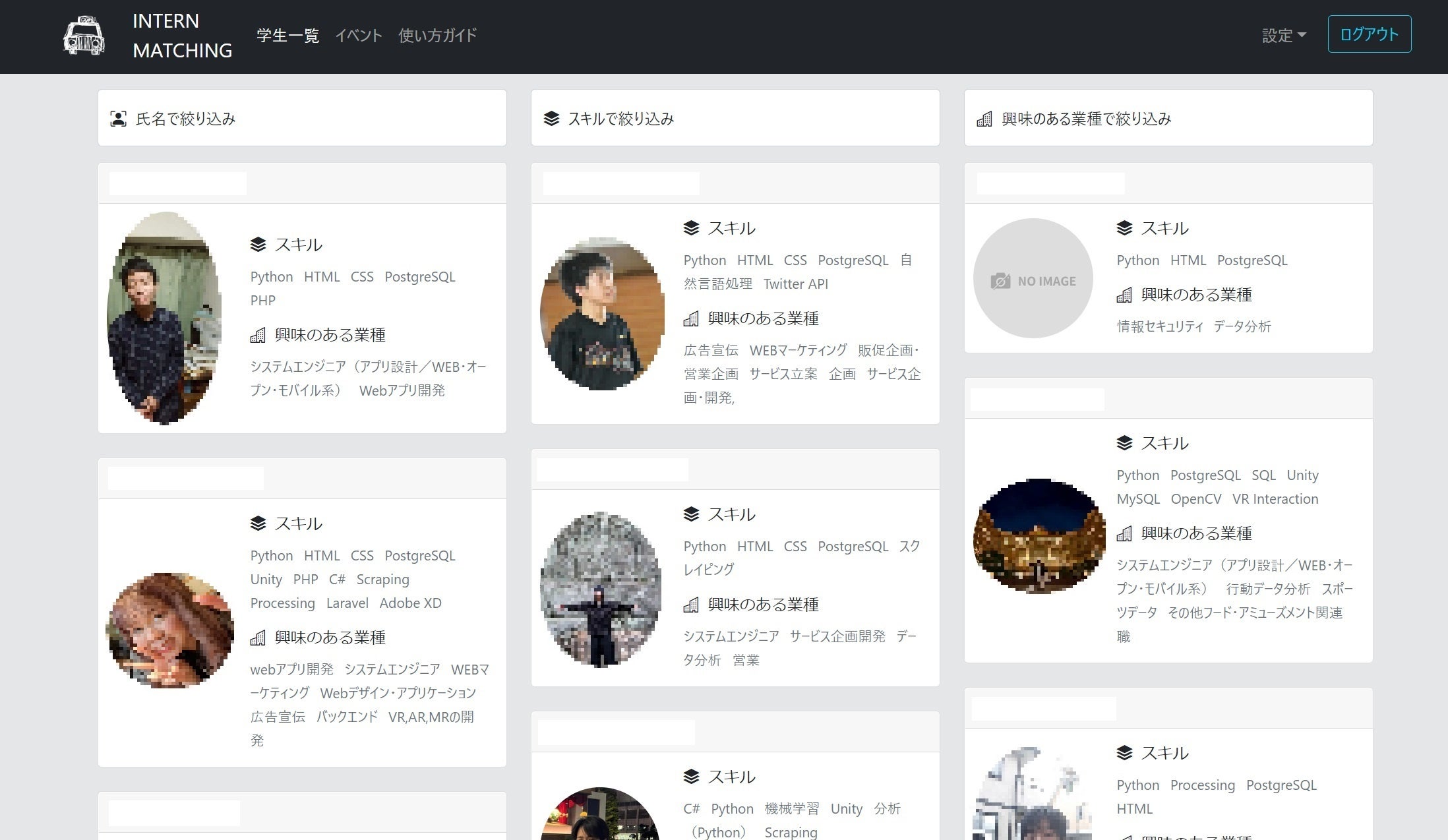Click the スキル icon on the 機械学習 student card
The image size is (1448, 840).
(691, 776)
